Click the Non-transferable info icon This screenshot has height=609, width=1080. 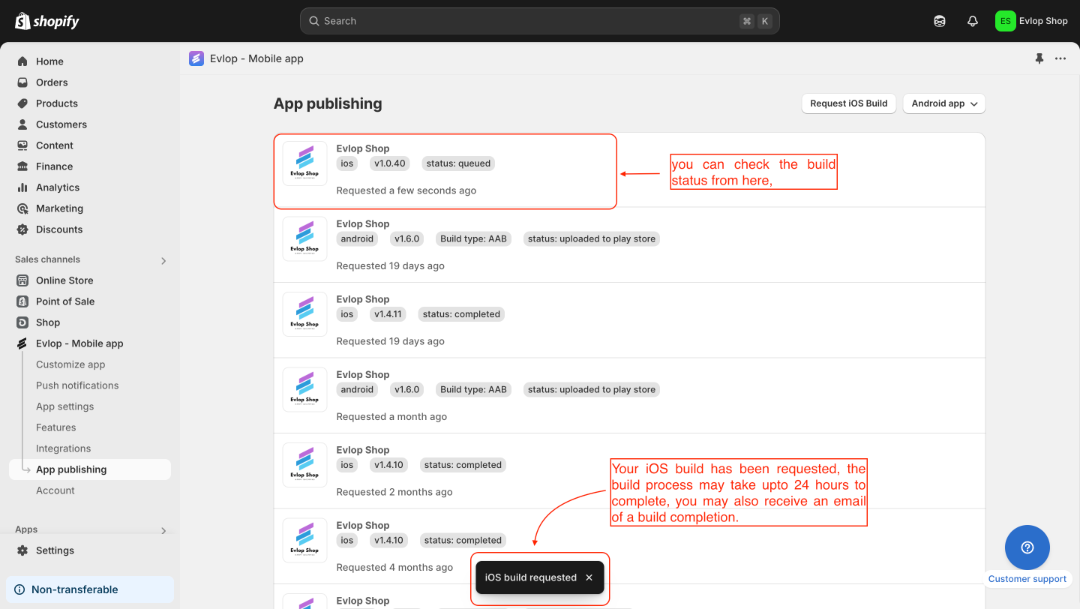[x=19, y=590]
